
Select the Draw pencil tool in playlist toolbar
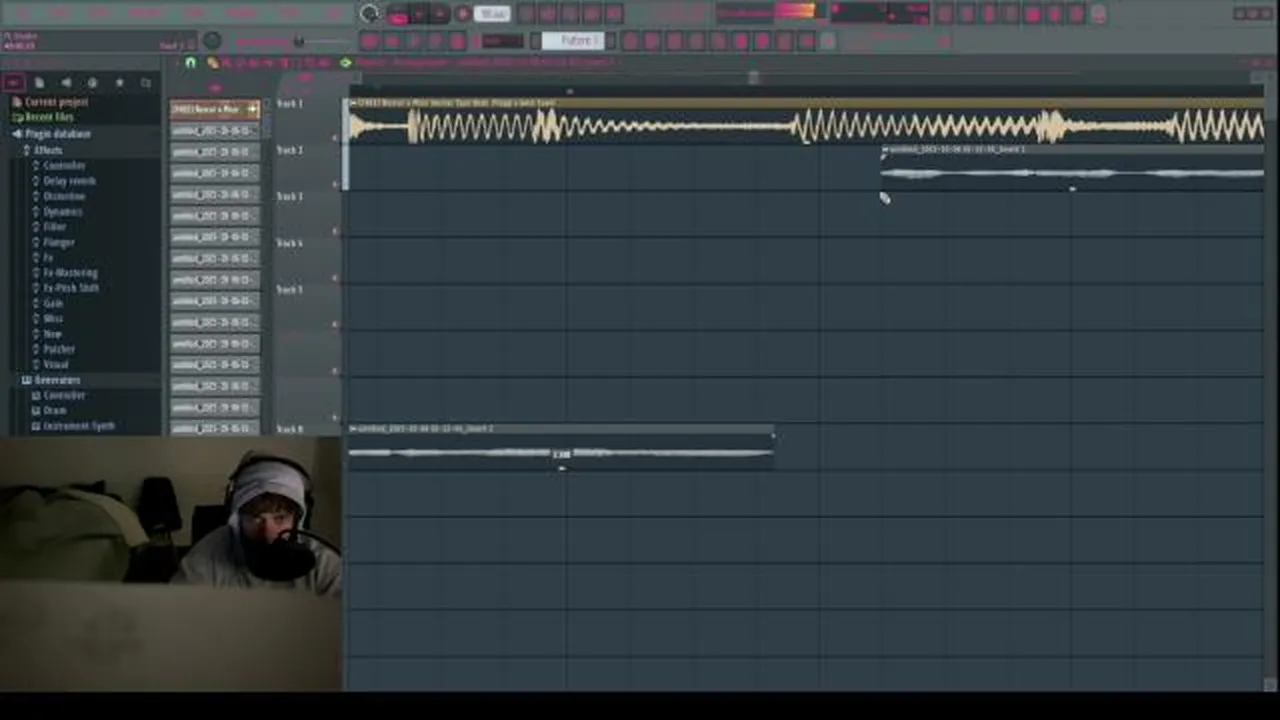pos(213,63)
